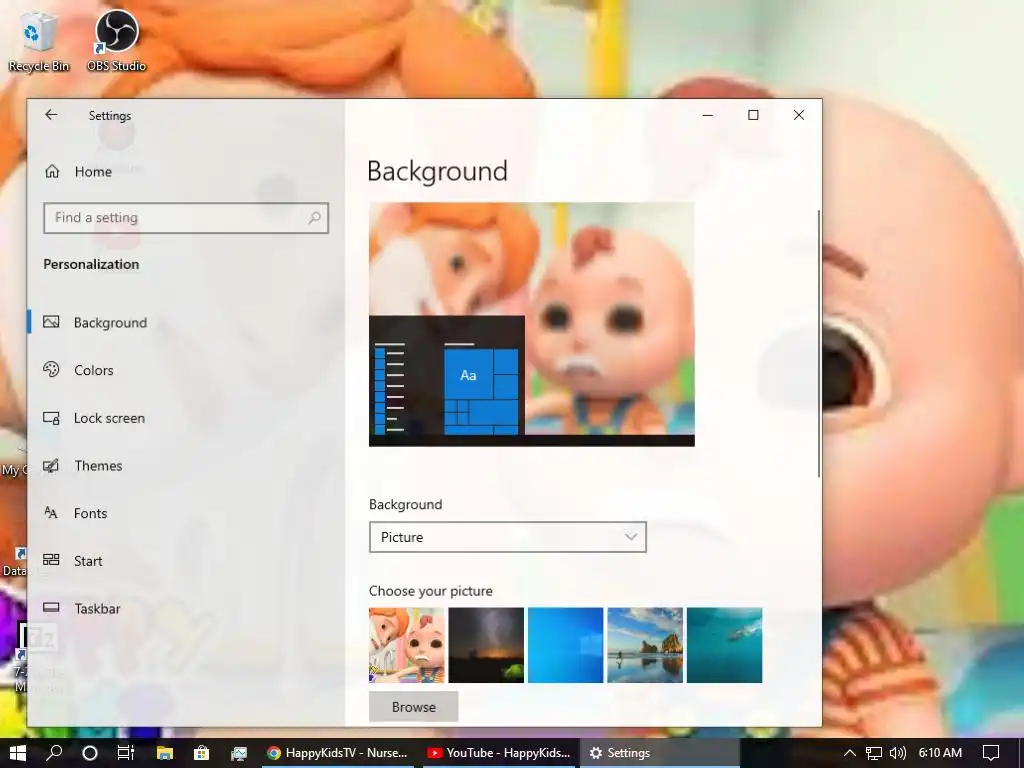
Task: Open the network status tray icon
Action: point(873,753)
